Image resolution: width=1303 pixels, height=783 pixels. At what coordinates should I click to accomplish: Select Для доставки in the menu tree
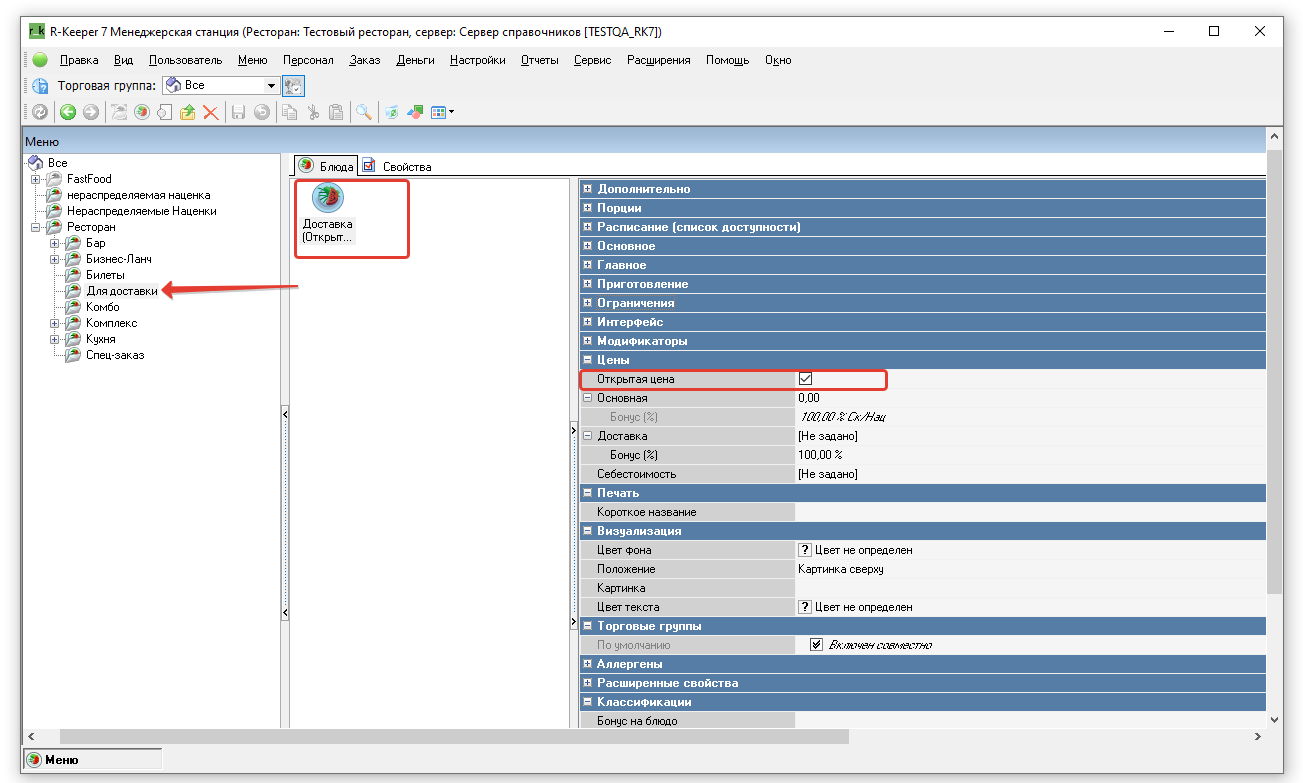(x=121, y=291)
